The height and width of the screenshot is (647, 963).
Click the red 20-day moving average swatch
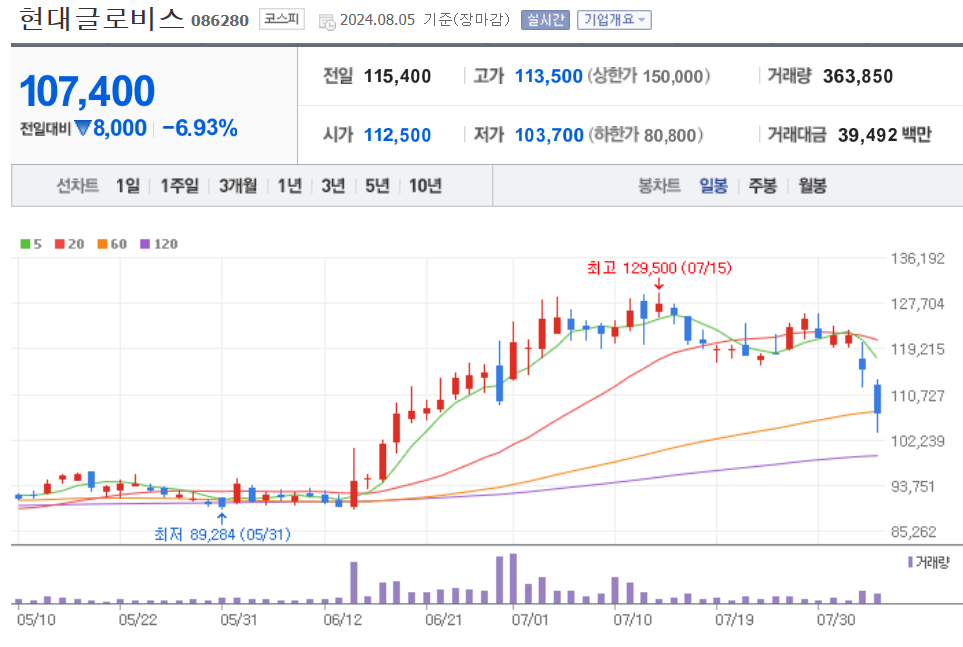(x=60, y=244)
